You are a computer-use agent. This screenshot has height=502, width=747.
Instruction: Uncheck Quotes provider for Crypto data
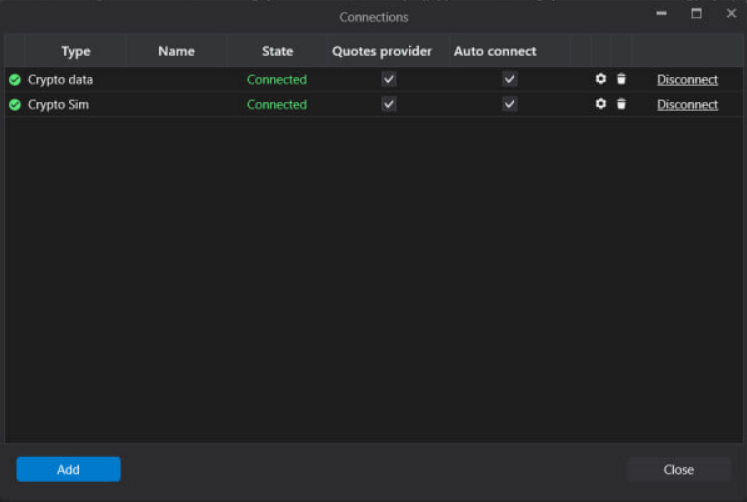(x=389, y=79)
